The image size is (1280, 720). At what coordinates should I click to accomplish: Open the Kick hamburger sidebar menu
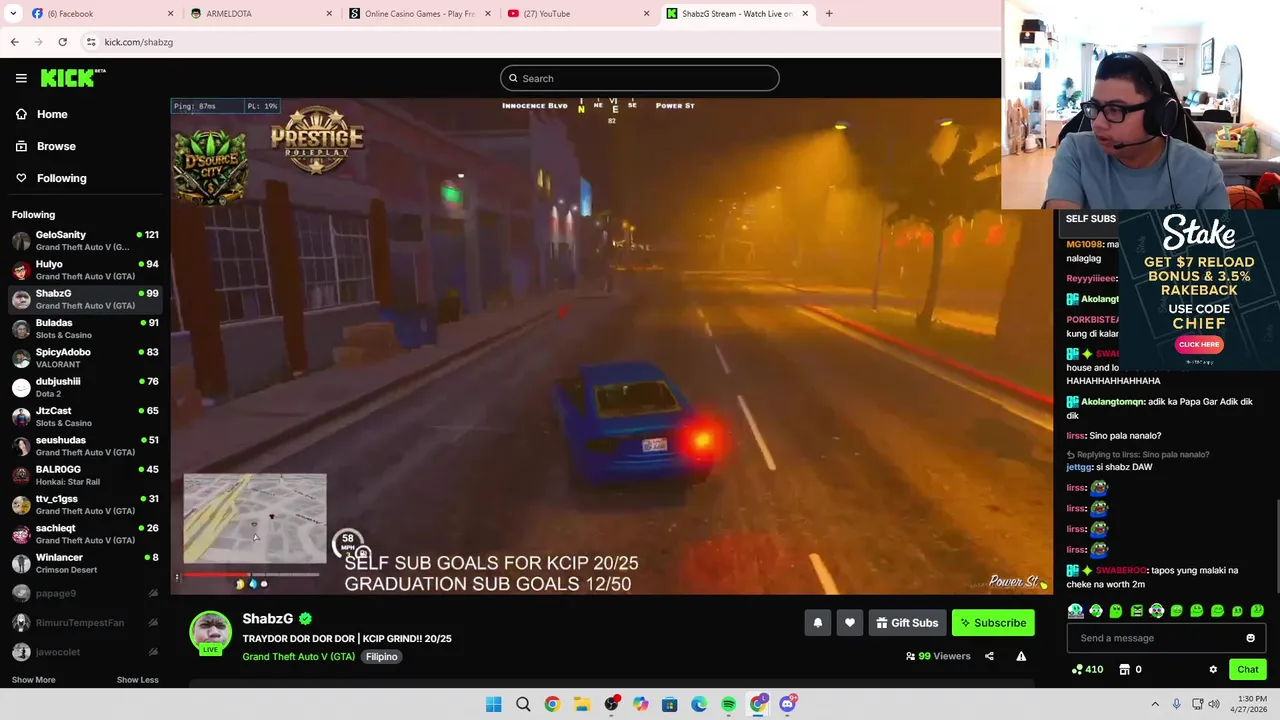pyautogui.click(x=21, y=78)
